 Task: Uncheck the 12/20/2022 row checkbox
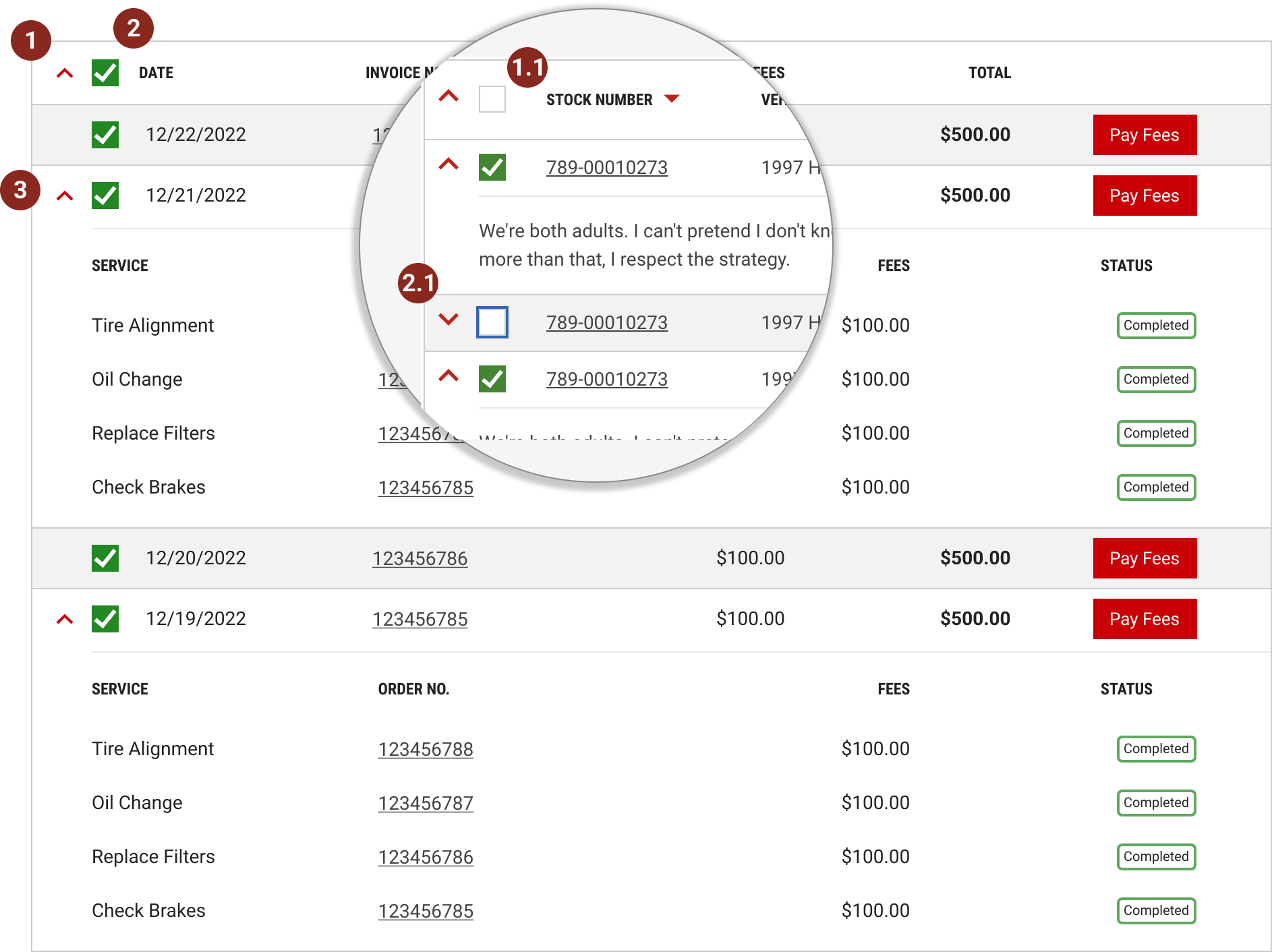pyautogui.click(x=105, y=558)
